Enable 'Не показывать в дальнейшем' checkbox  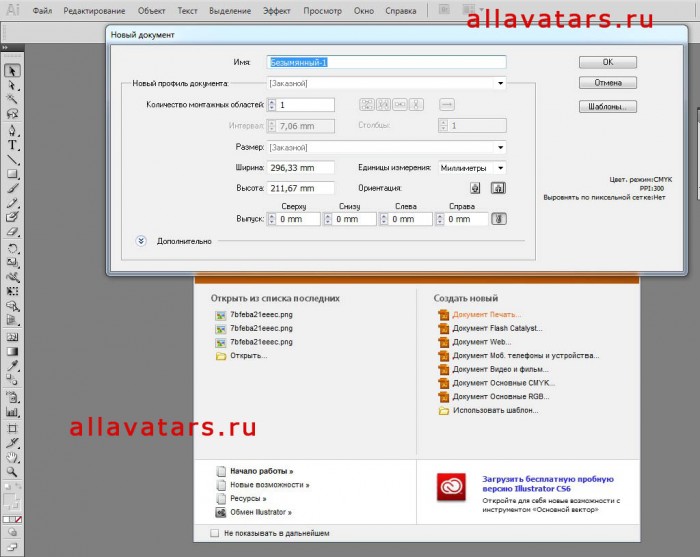(215, 533)
